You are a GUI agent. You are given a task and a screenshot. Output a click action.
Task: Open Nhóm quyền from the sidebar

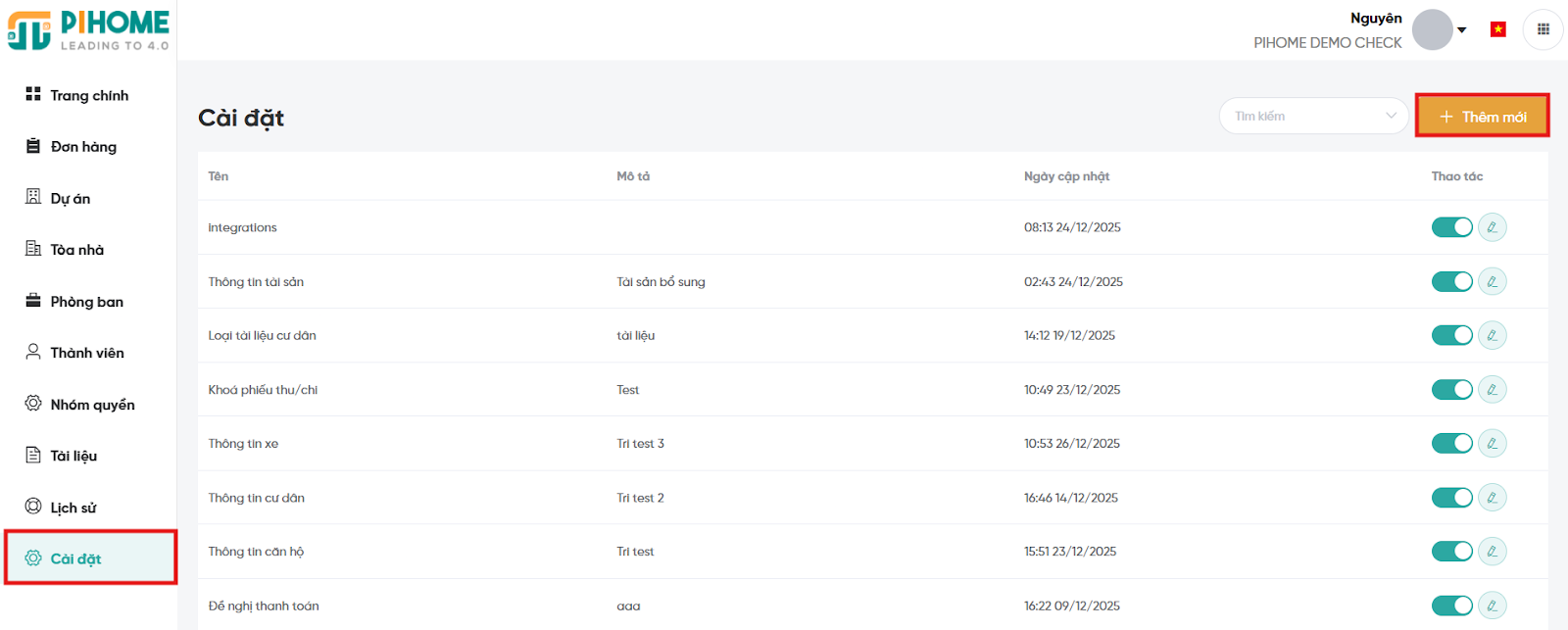(92, 405)
